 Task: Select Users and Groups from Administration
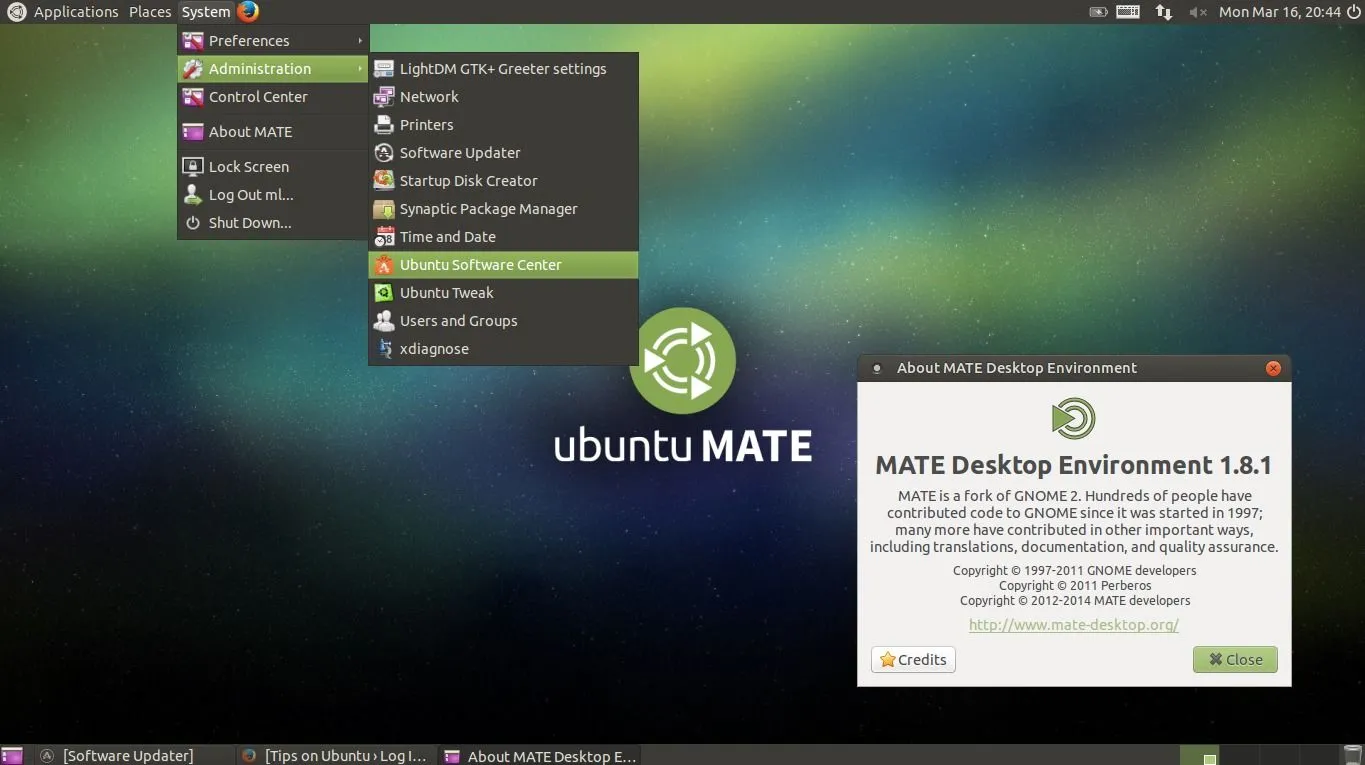(458, 320)
